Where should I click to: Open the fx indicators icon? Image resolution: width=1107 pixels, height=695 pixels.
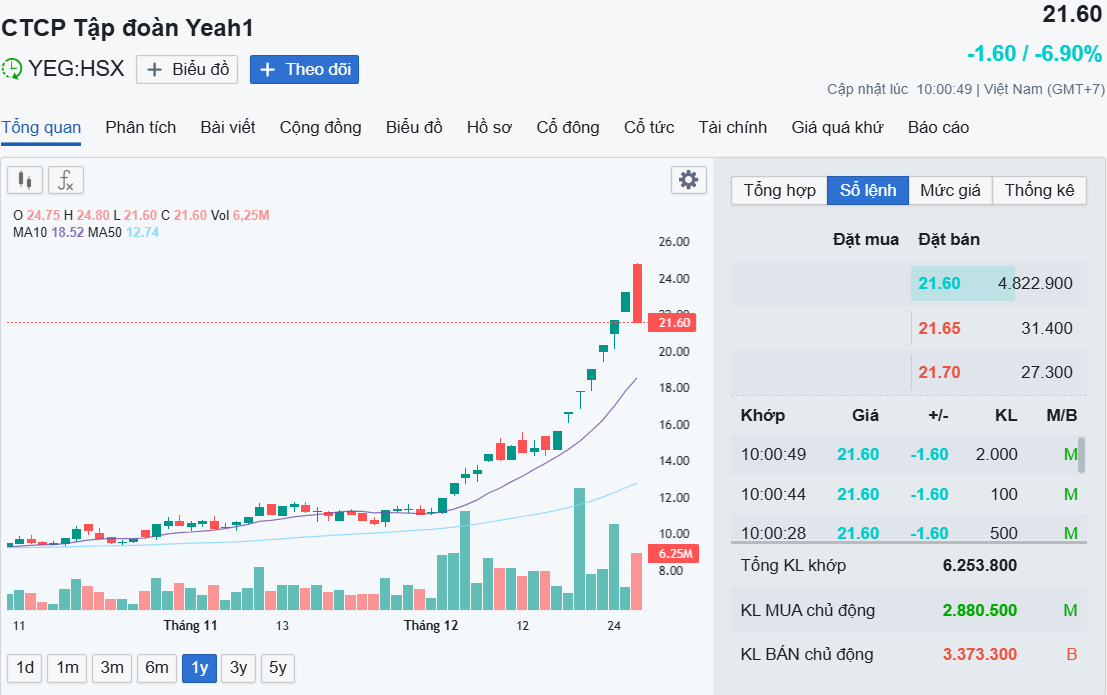(x=66, y=181)
